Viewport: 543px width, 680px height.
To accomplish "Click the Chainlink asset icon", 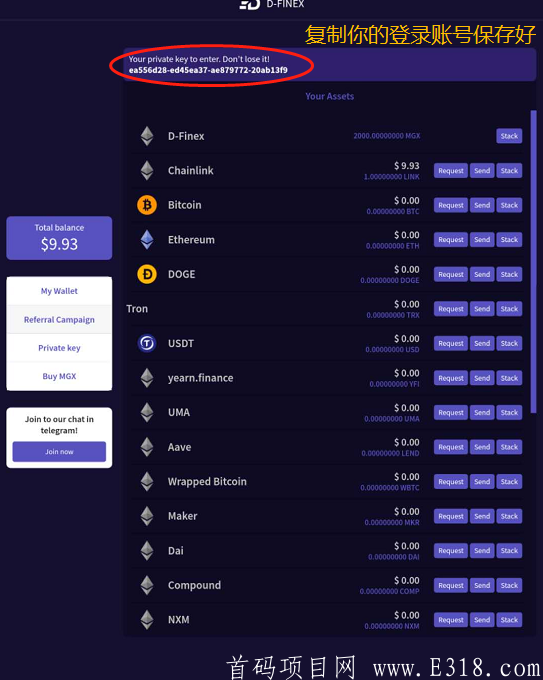I will click(x=147, y=170).
